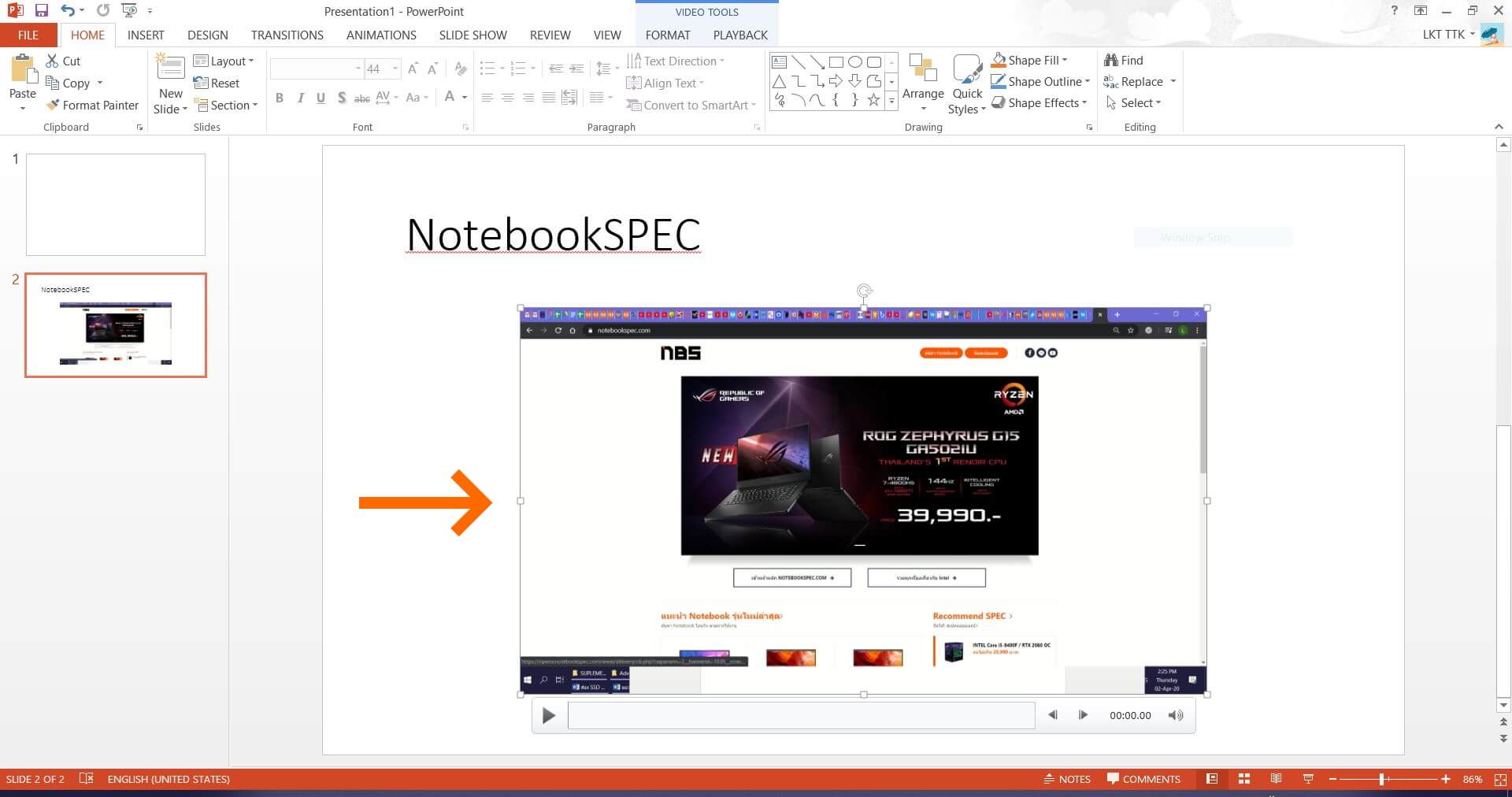Click the Reset slide button
This screenshot has height=797, width=1512.
217,83
